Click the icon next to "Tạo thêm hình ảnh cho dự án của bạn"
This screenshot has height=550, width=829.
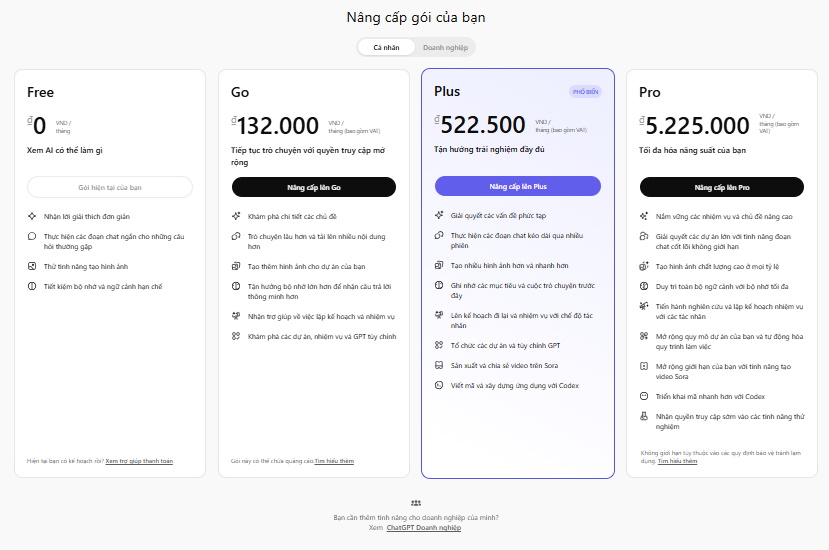point(236,266)
